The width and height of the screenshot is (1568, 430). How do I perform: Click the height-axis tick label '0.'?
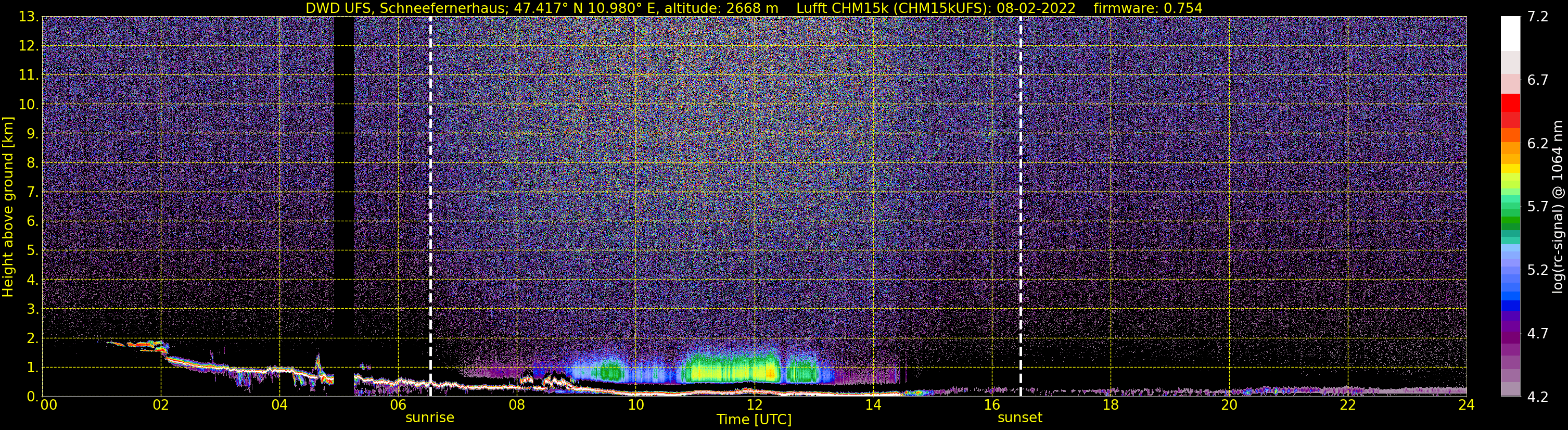[33, 397]
